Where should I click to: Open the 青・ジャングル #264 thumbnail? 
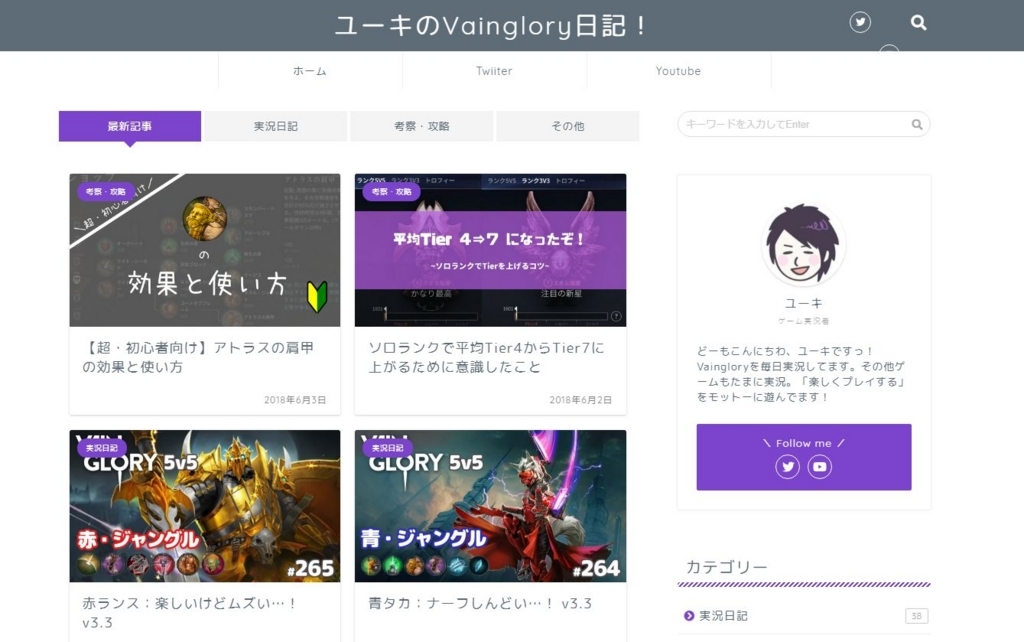pos(490,506)
